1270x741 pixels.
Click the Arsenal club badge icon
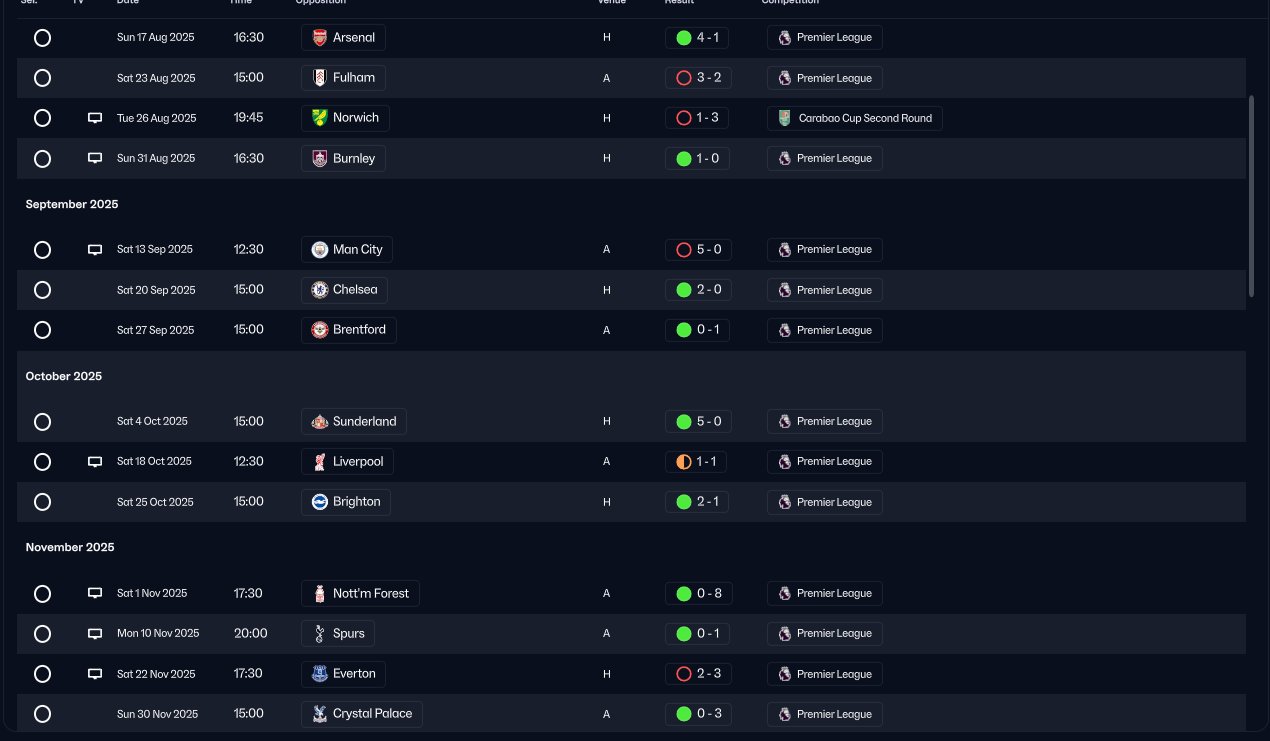[x=319, y=38]
